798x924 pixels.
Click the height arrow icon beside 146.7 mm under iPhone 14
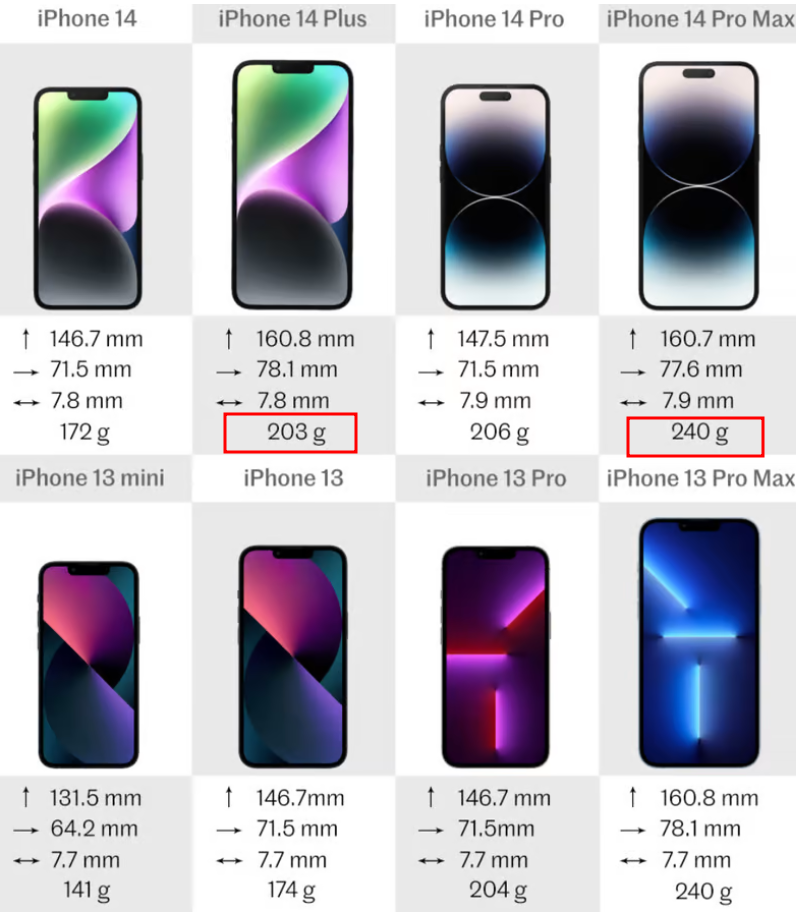coord(25,339)
